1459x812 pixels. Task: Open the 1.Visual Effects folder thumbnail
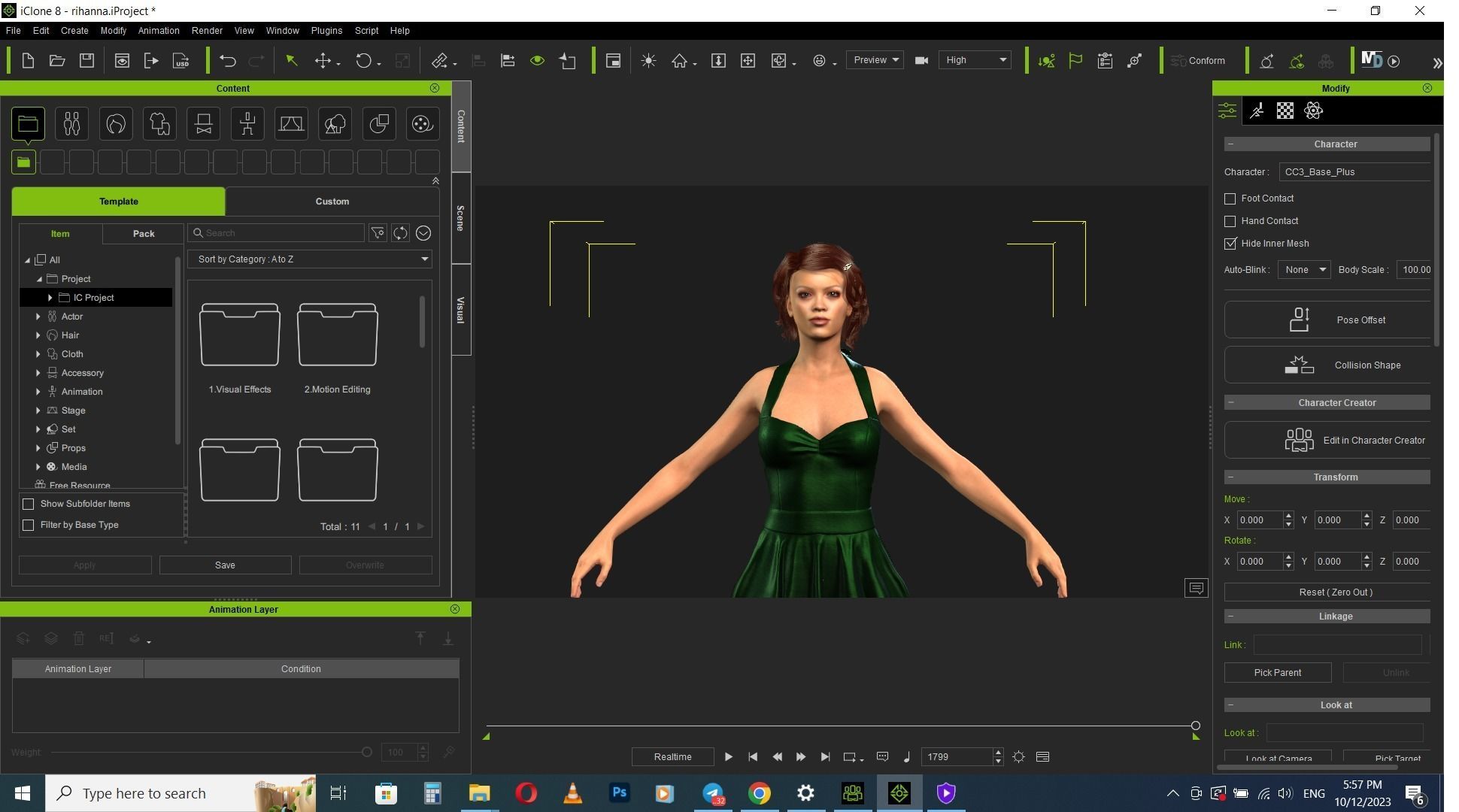tap(240, 335)
